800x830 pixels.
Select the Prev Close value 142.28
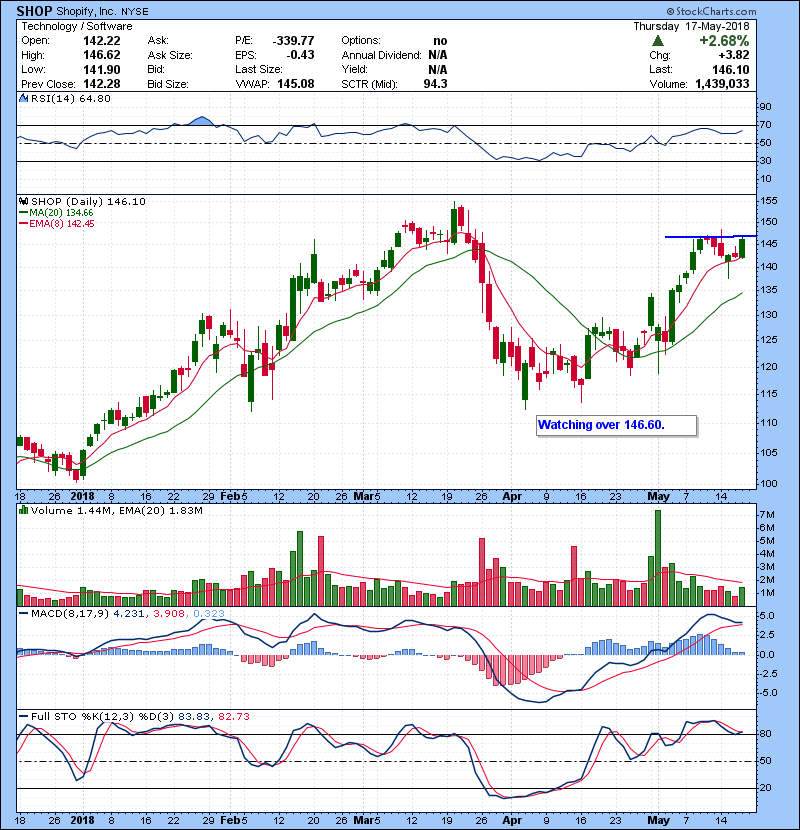click(102, 84)
